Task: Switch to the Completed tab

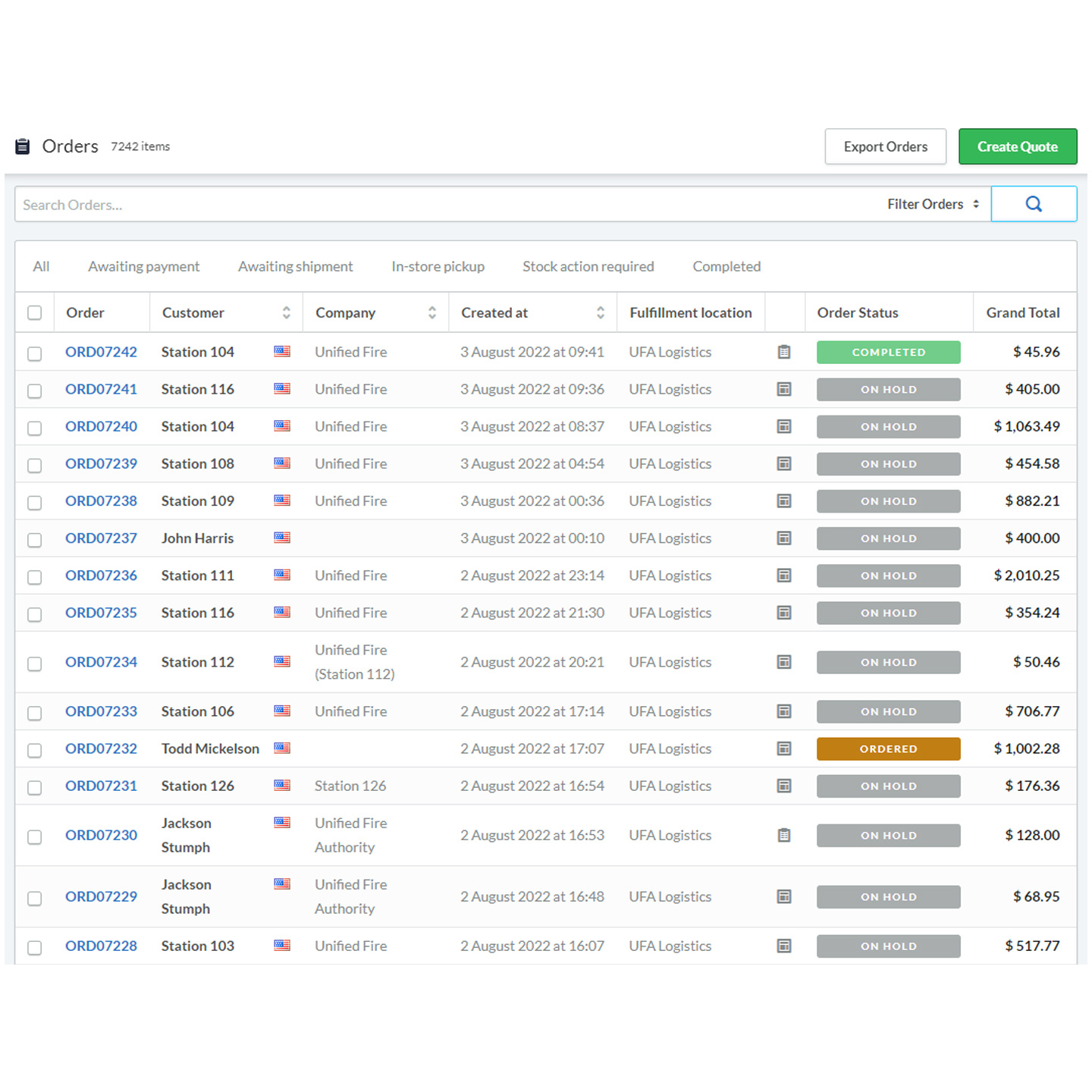Action: pyautogui.click(x=726, y=266)
